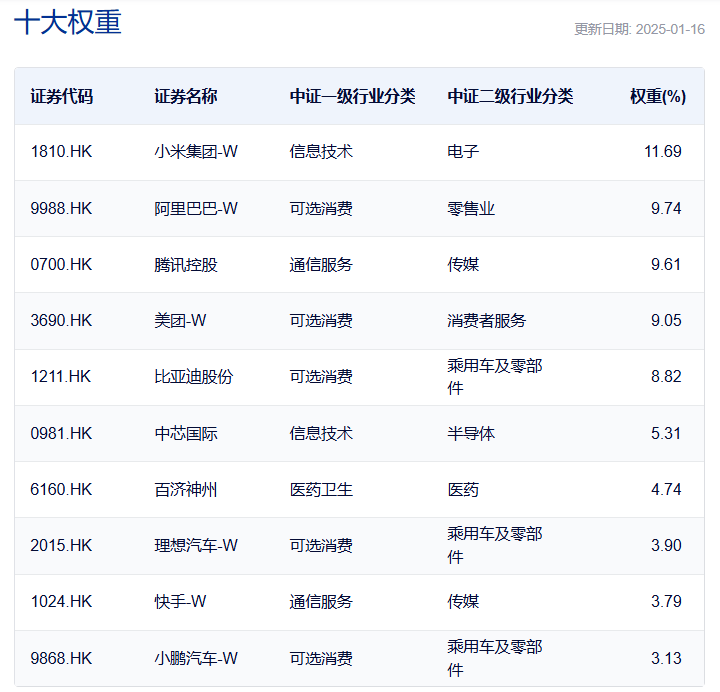Select the 比亚迪股份 name cell

[x=194, y=377]
